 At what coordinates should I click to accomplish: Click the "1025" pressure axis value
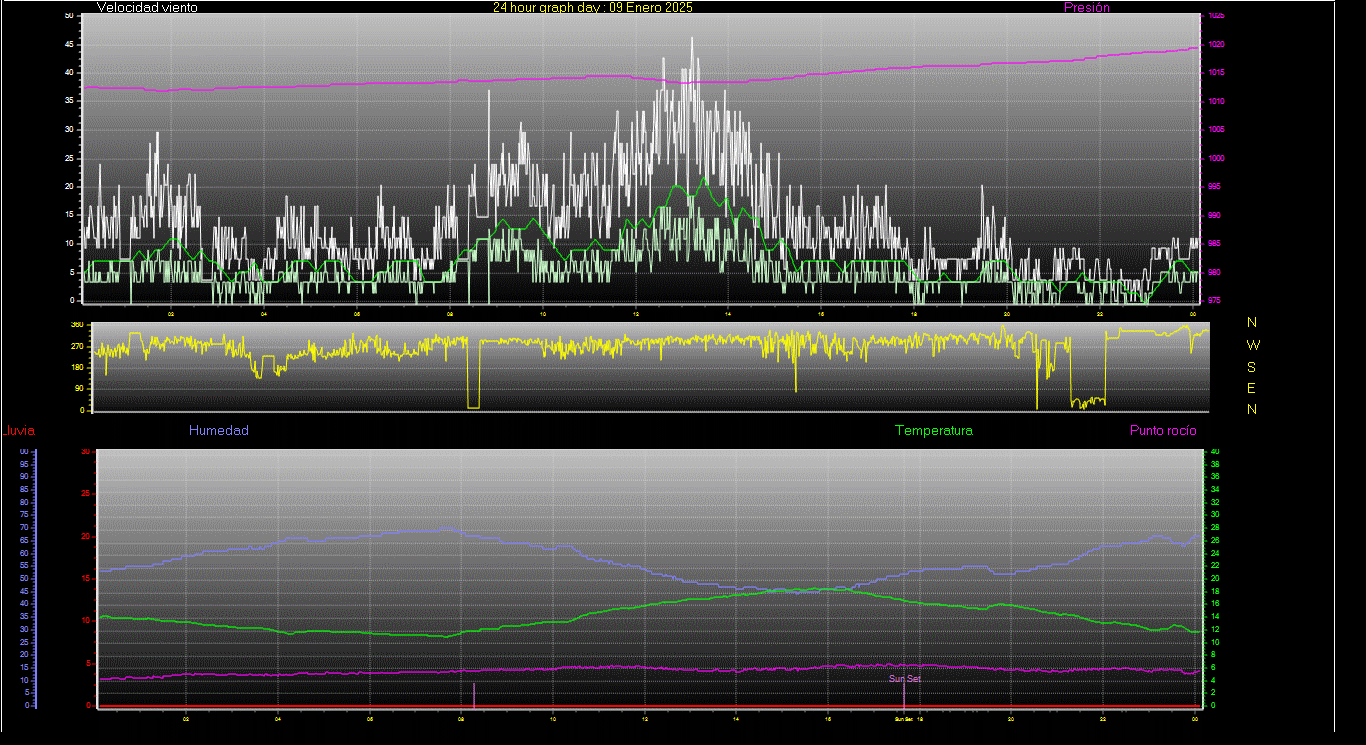click(1216, 16)
